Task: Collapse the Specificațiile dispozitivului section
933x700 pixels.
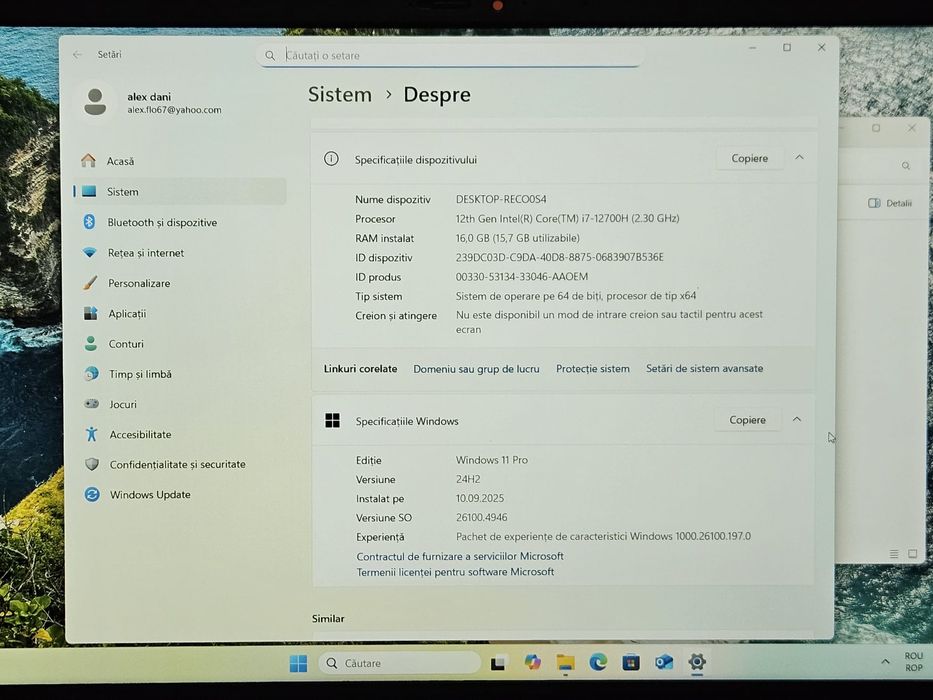Action: 799,157
